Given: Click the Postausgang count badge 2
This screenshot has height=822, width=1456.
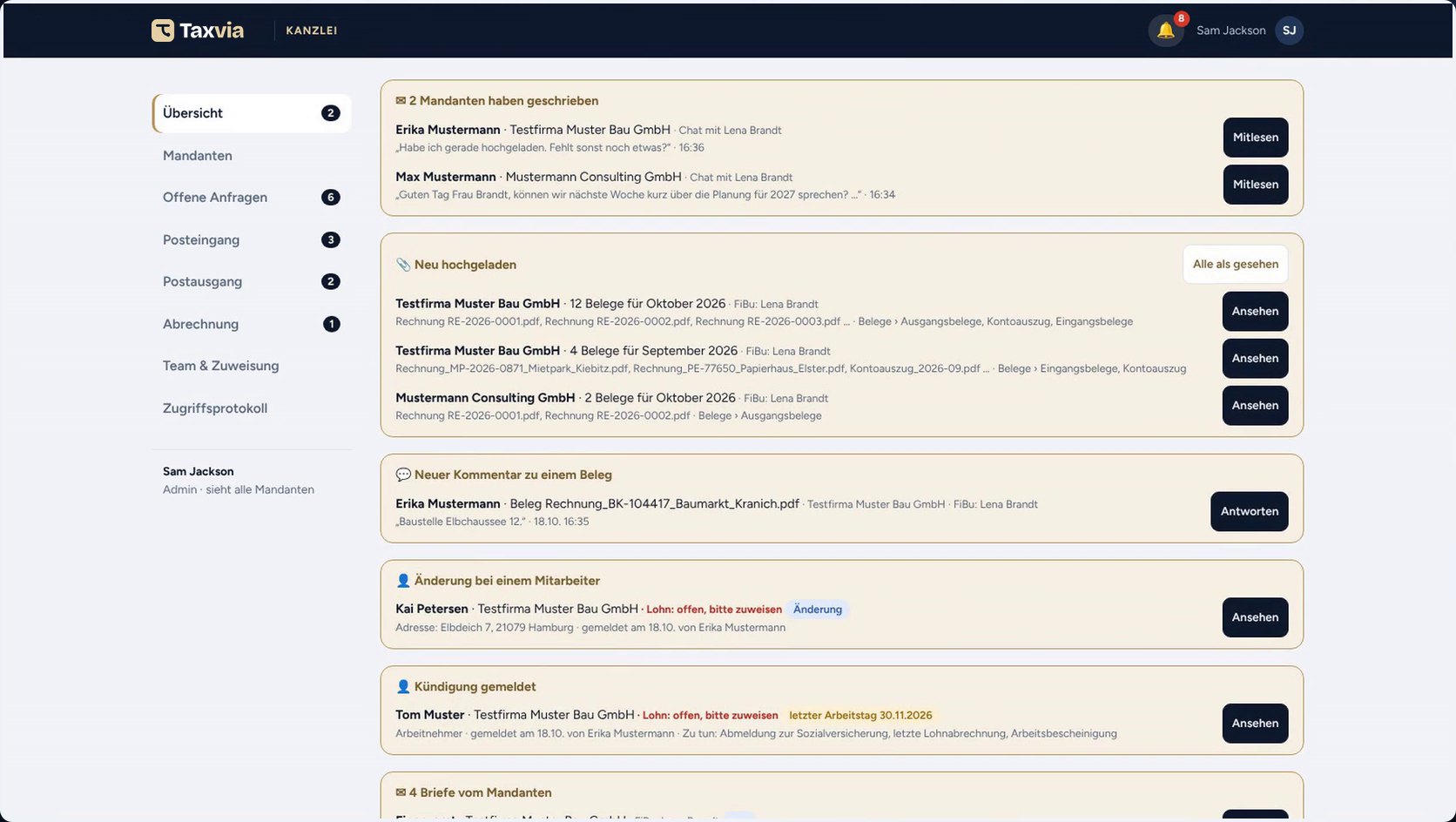Looking at the screenshot, I should 330,281.
